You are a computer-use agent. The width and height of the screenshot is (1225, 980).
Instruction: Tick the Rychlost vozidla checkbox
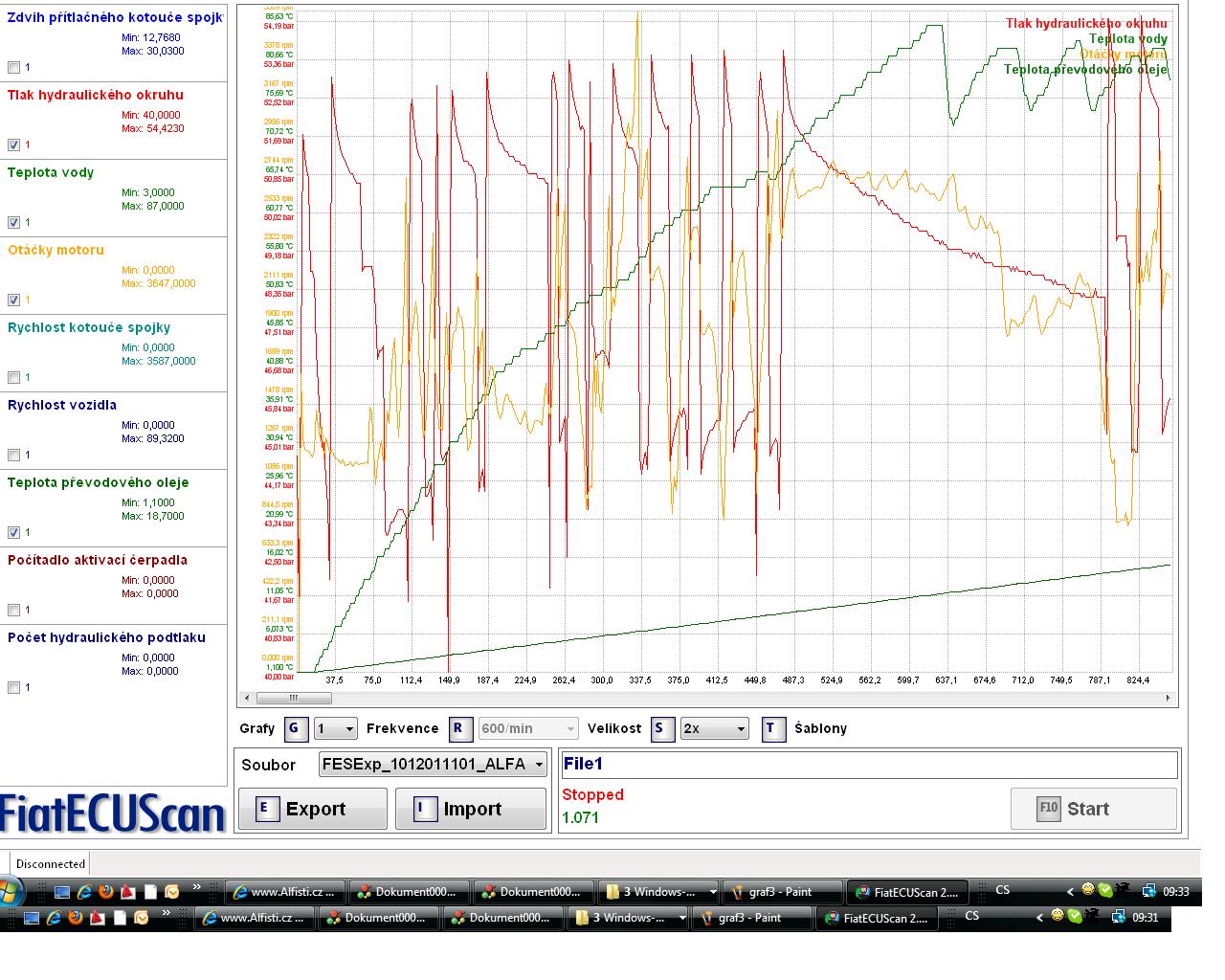pos(13,456)
